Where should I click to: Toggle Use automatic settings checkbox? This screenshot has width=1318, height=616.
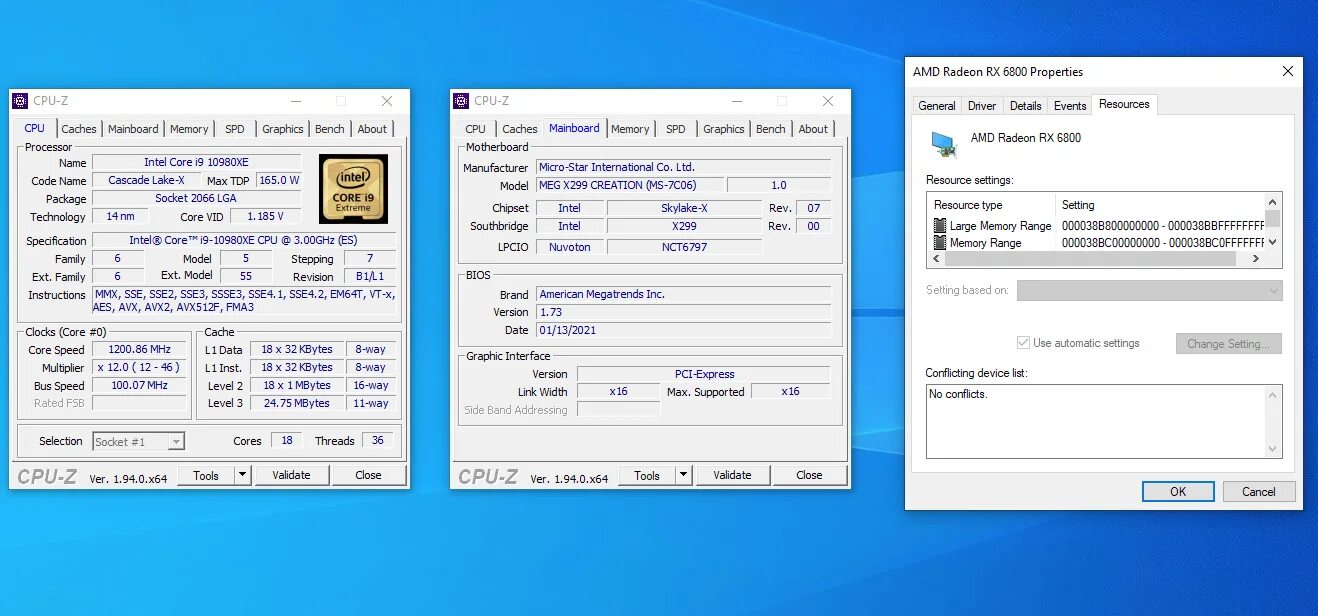point(1023,343)
